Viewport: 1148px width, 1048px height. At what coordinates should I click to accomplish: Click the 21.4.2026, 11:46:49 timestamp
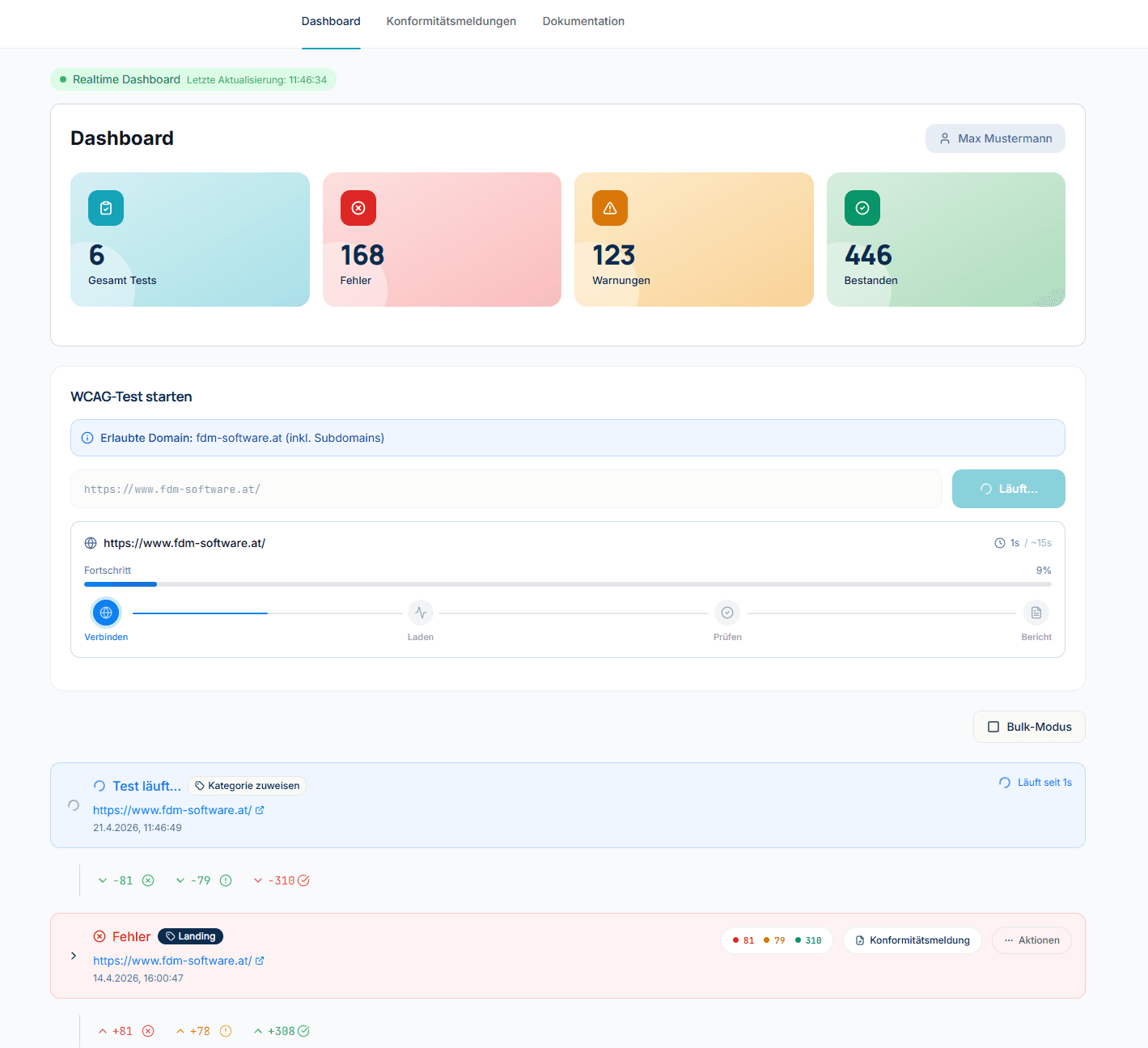tap(138, 828)
